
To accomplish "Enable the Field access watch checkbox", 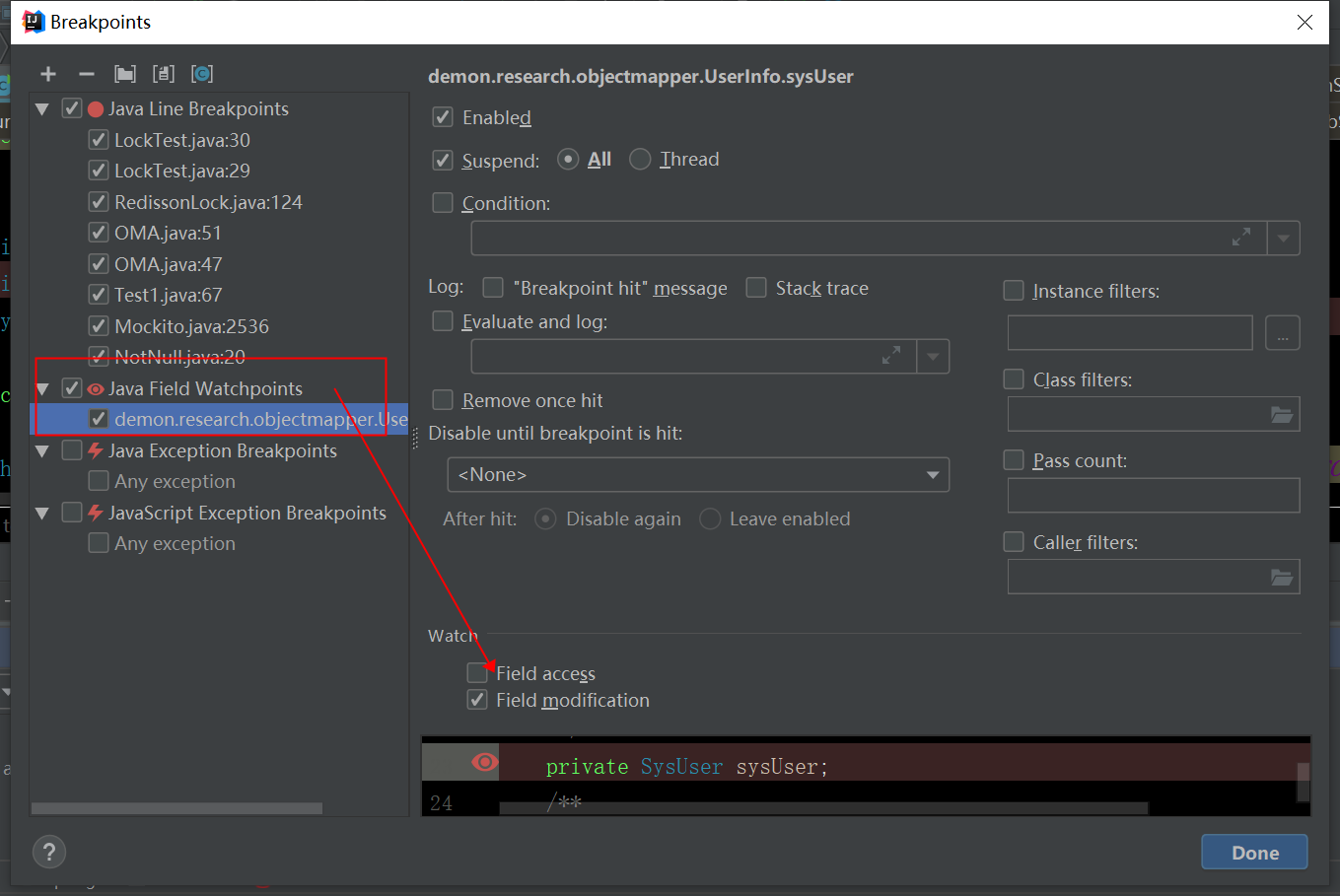I will coord(477,673).
